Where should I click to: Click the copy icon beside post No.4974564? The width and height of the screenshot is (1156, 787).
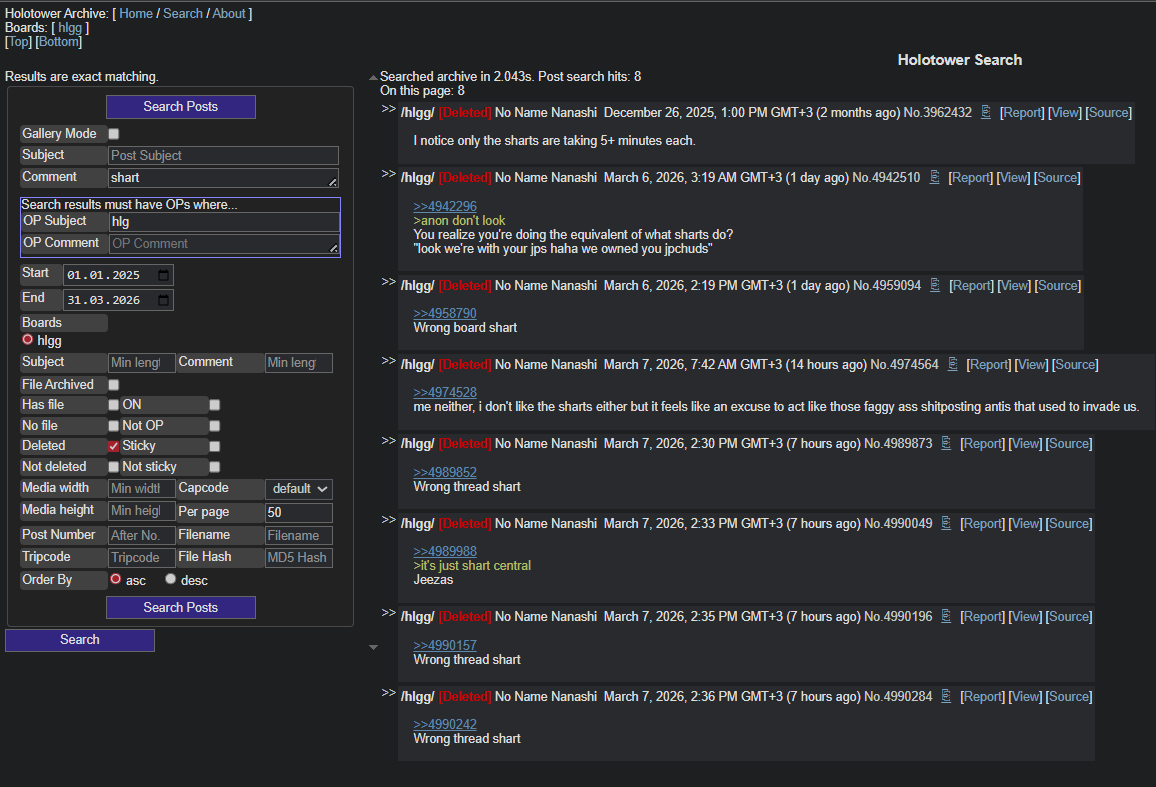953,364
